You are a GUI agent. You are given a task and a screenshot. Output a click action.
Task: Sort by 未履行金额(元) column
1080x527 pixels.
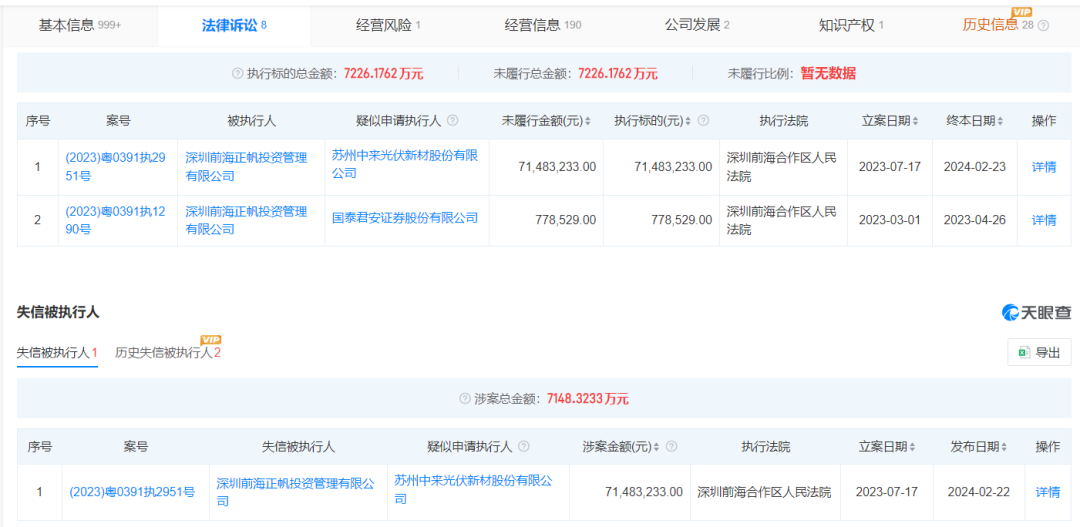click(x=589, y=121)
